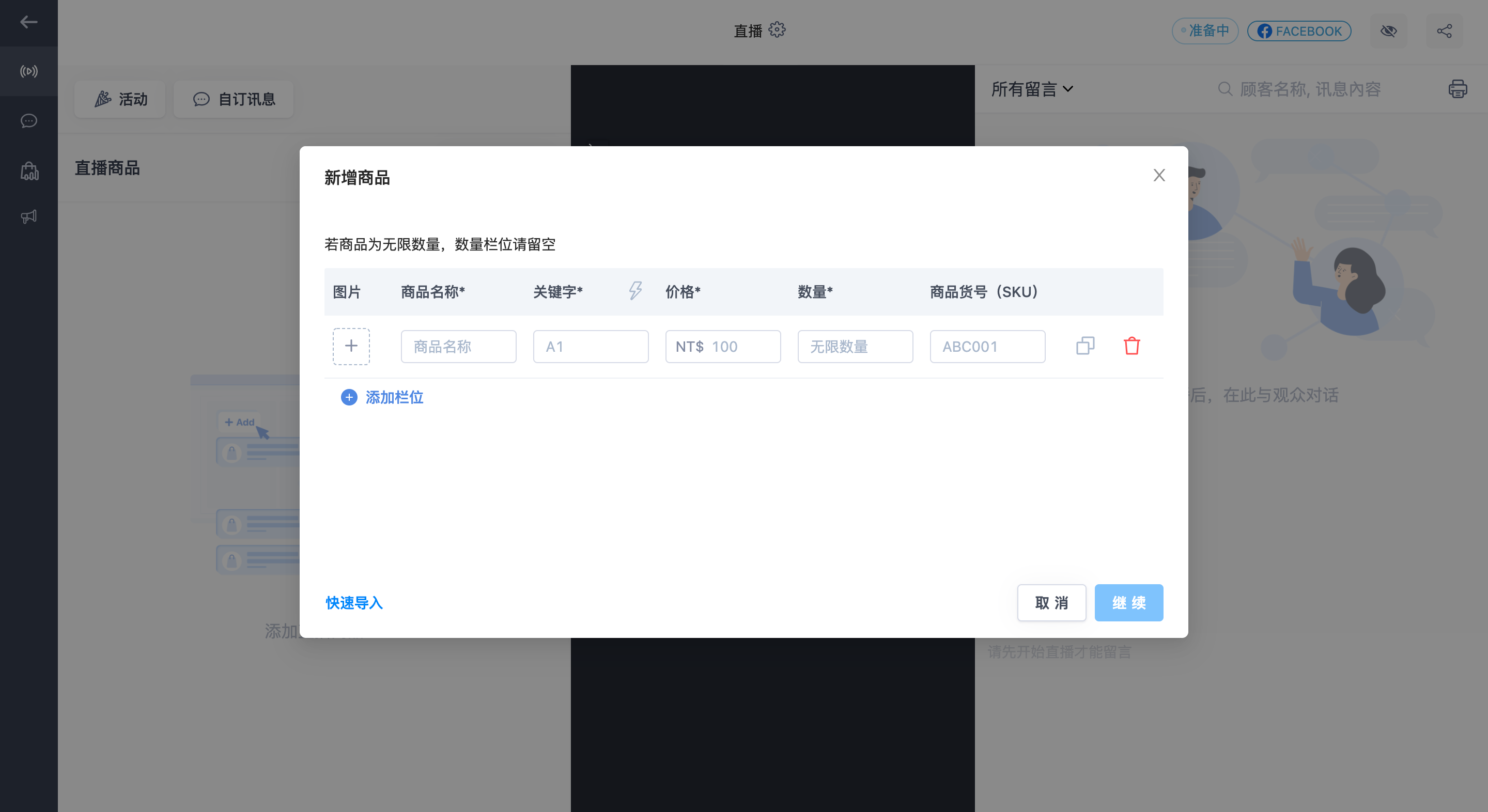Click the 取消 button

click(1051, 603)
